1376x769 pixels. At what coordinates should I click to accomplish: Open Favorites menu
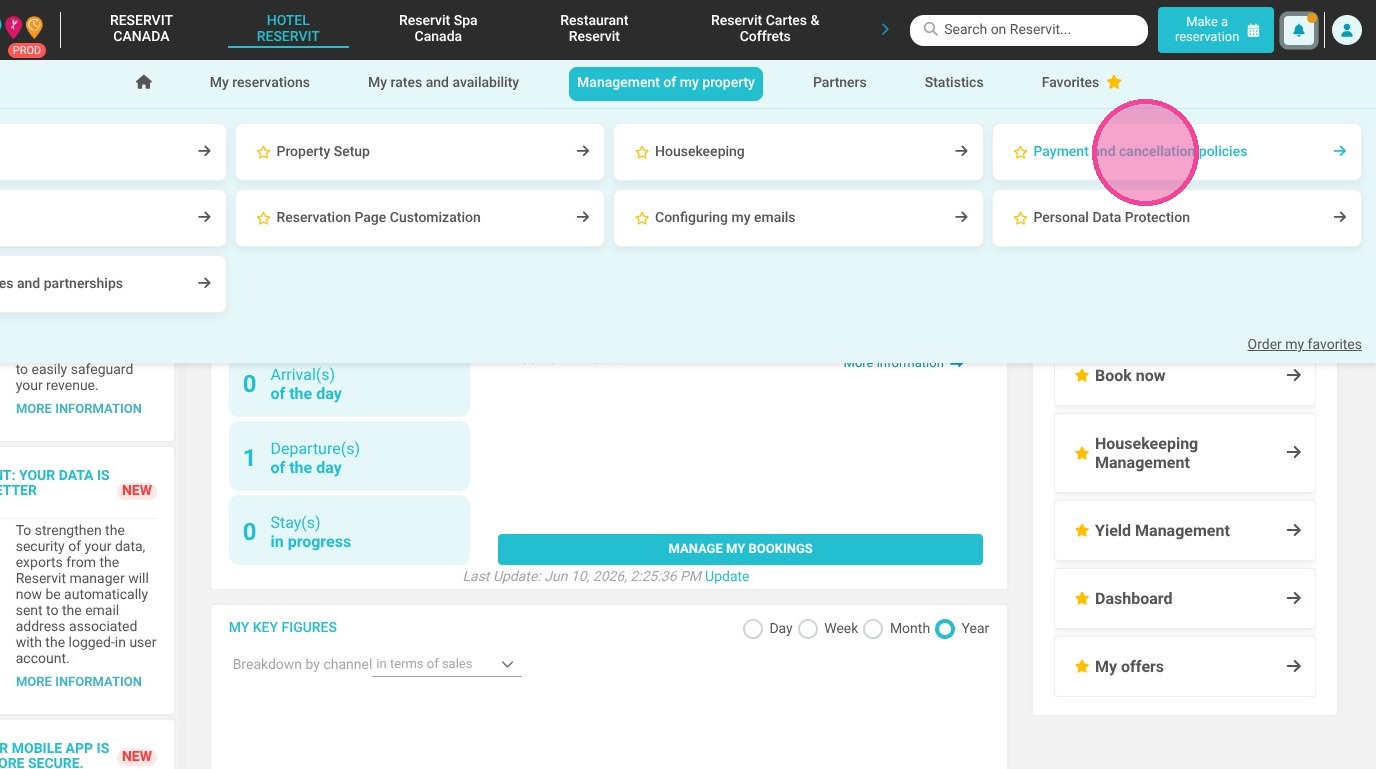tap(1081, 83)
